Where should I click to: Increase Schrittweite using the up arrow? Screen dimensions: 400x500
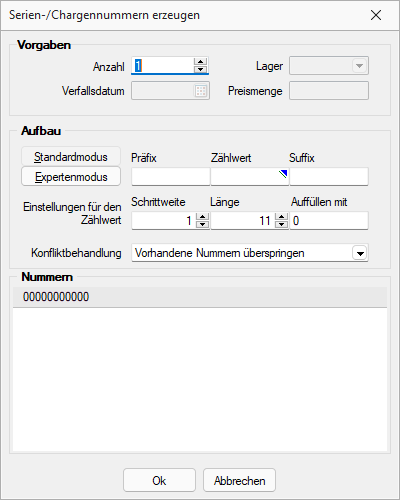pyautogui.click(x=202, y=217)
